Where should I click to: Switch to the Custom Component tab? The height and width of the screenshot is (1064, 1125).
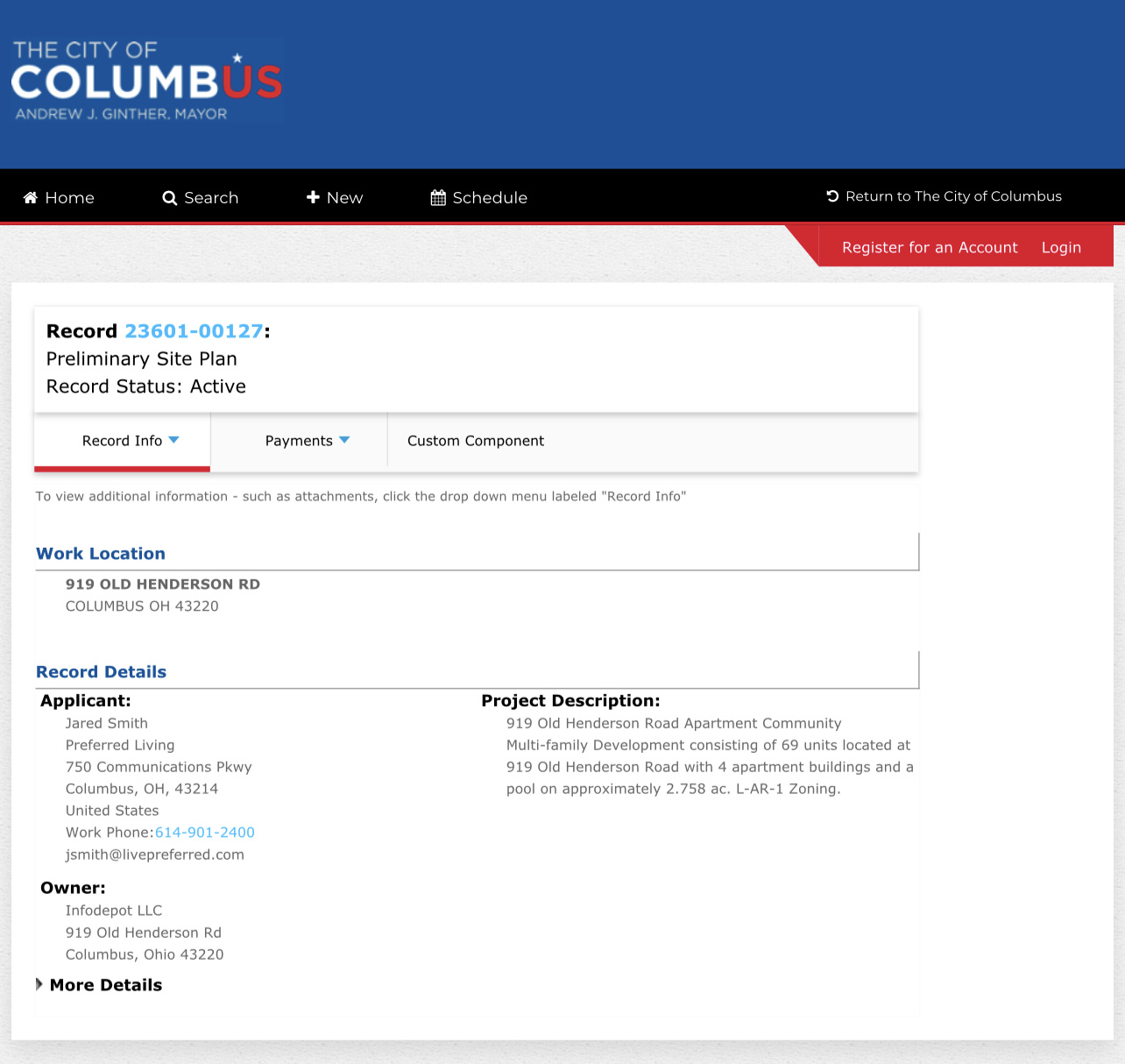(476, 441)
